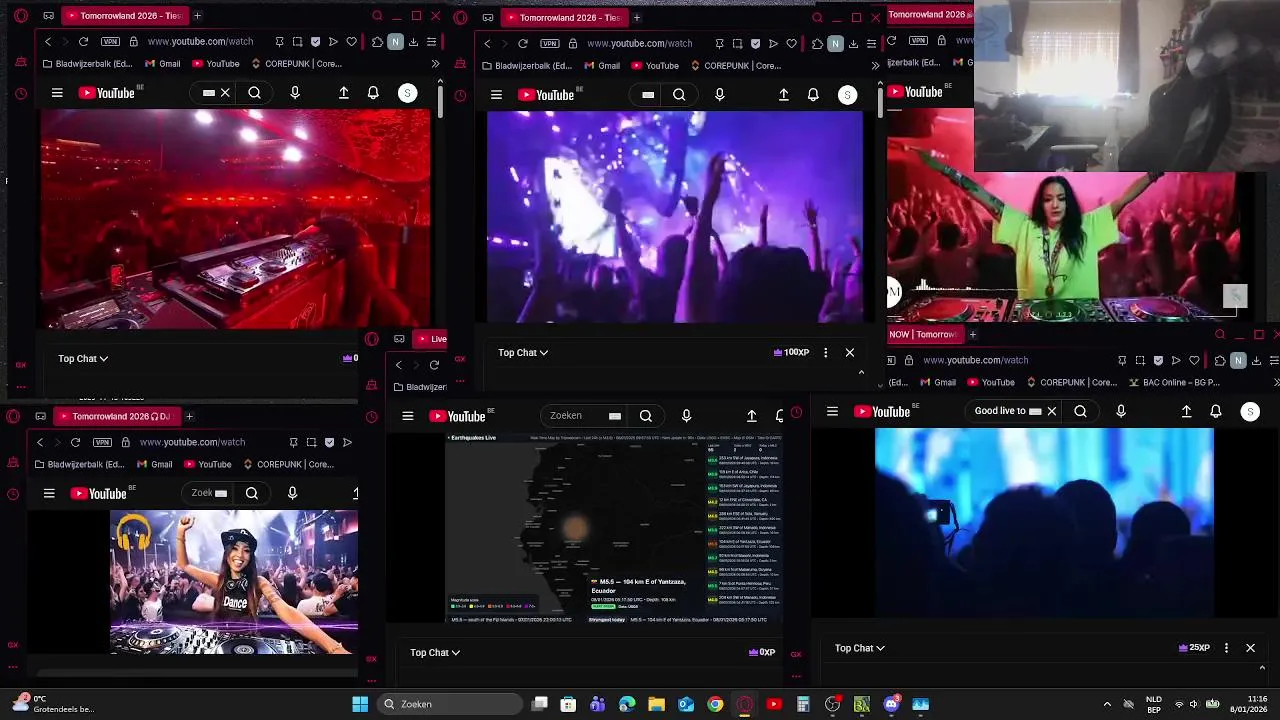Open BAC Online bookmark in bottom-right window
This screenshot has width=1280, height=720.
pos(1175,382)
